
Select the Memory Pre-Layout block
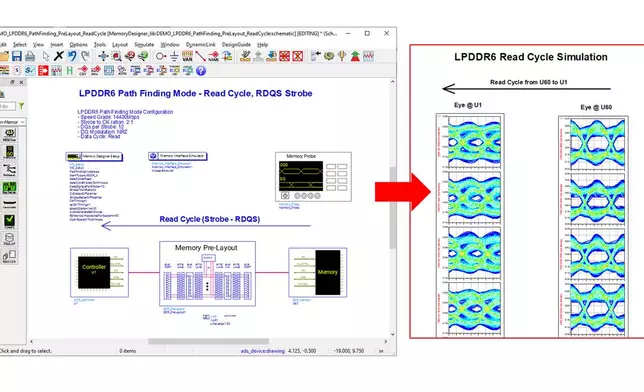pos(207,274)
